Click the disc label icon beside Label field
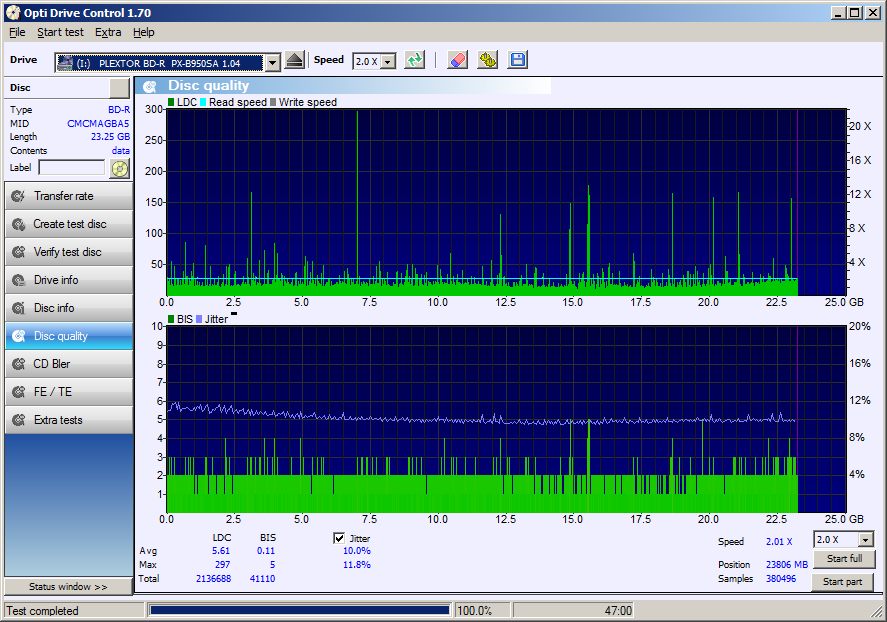 (x=120, y=169)
